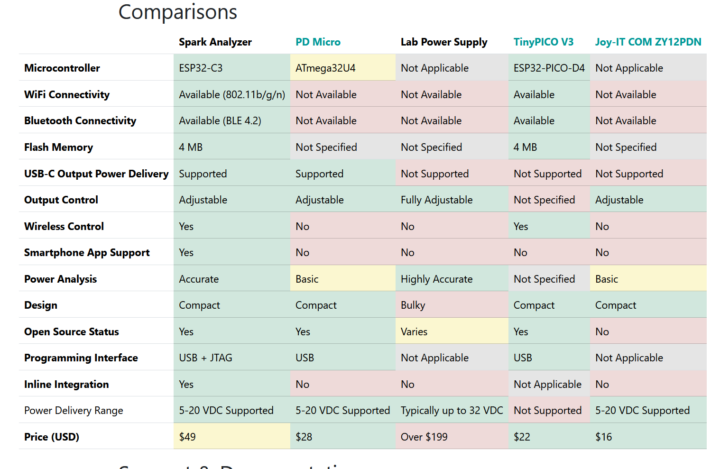Select the Accurate cell for Spark Analyzer
Image resolution: width=720 pixels, height=469 pixels.
click(x=232, y=279)
